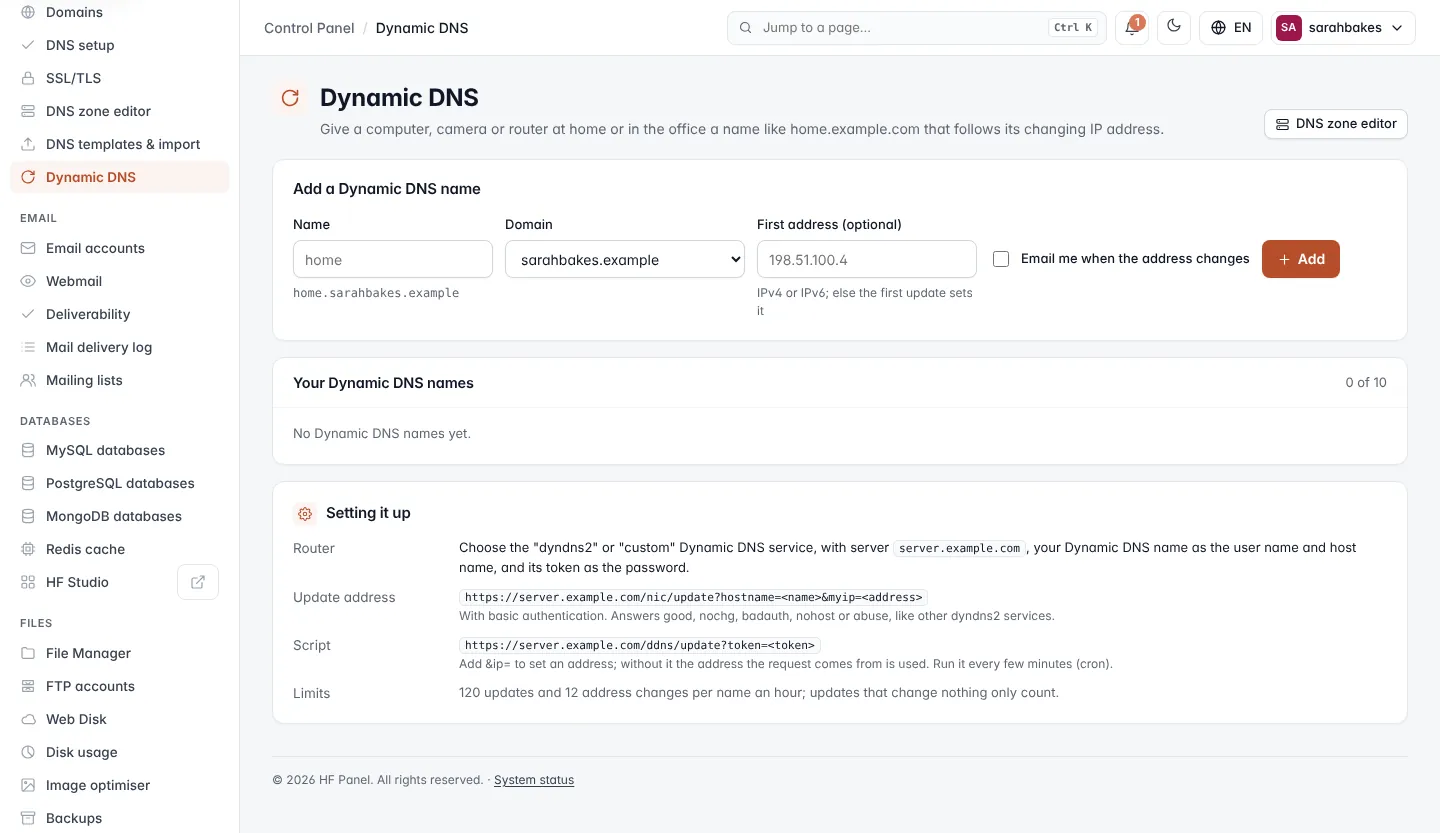Click the SSL/TLS padlock icon
The height and width of the screenshot is (833, 1440).
pyautogui.click(x=28, y=78)
